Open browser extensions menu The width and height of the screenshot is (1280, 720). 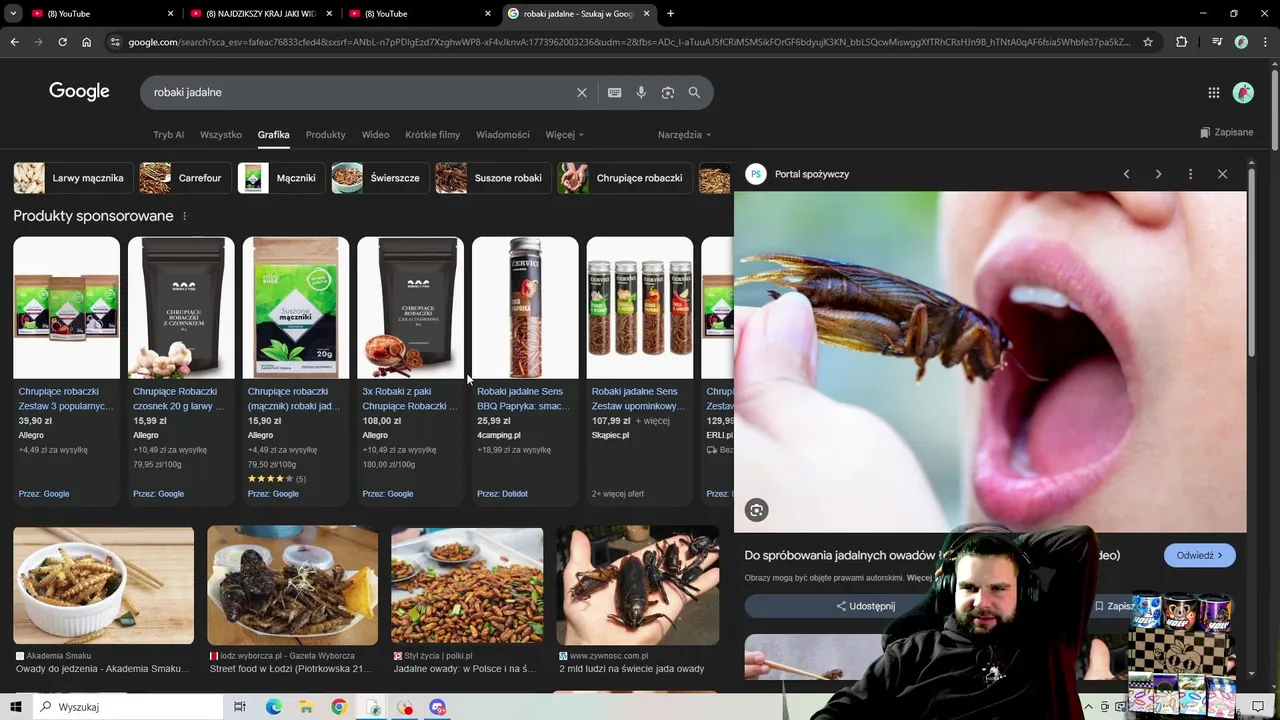pos(1181,42)
